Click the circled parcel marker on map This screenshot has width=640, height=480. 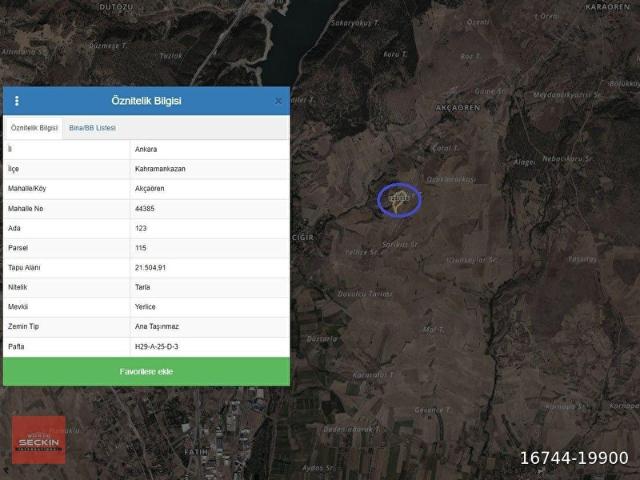pyautogui.click(x=399, y=200)
